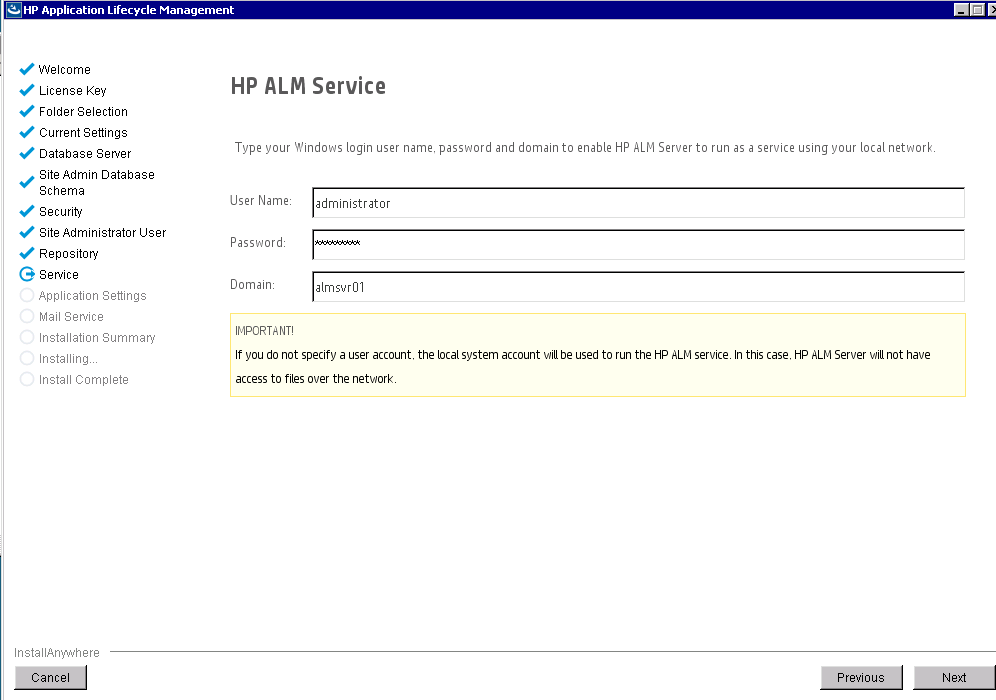Screen dimensions: 996x700
Task: Select the Service step label
Action: click(x=58, y=274)
